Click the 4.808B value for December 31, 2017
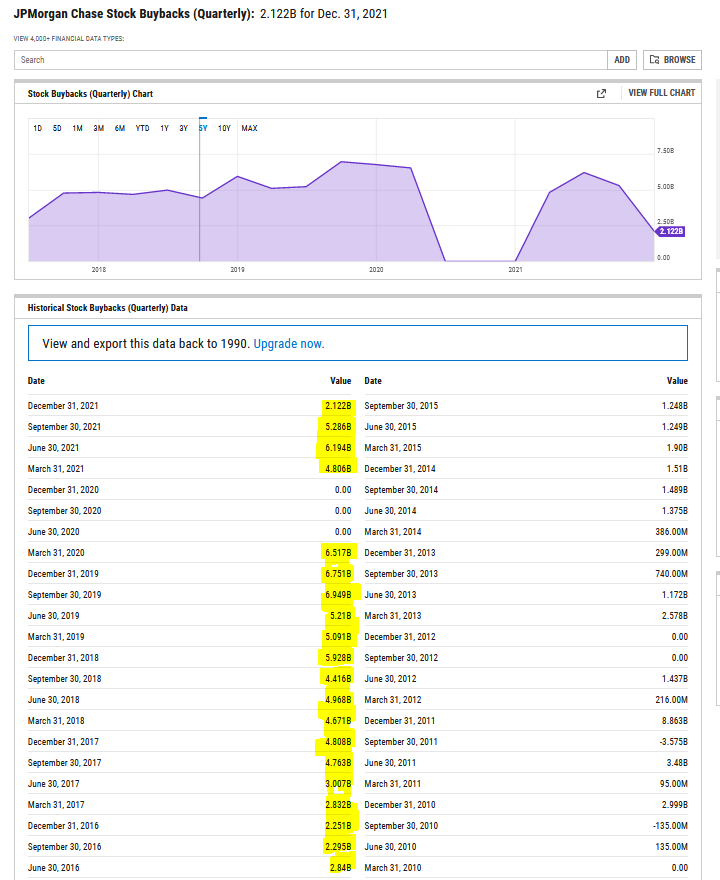Viewport: 720px width, 880px height. [338, 742]
